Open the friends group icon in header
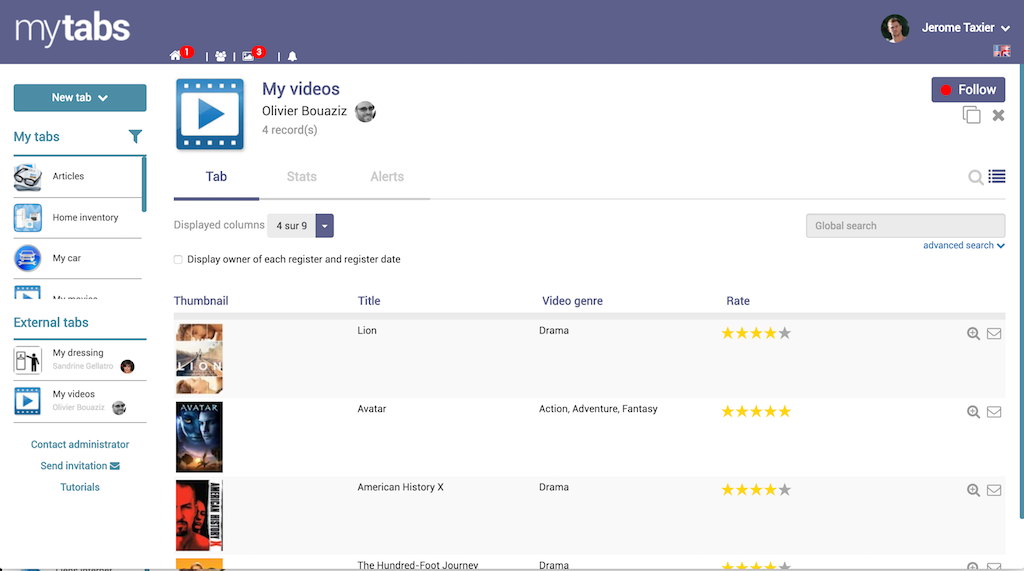Screen dimensions: 1024x571 (x=221, y=56)
